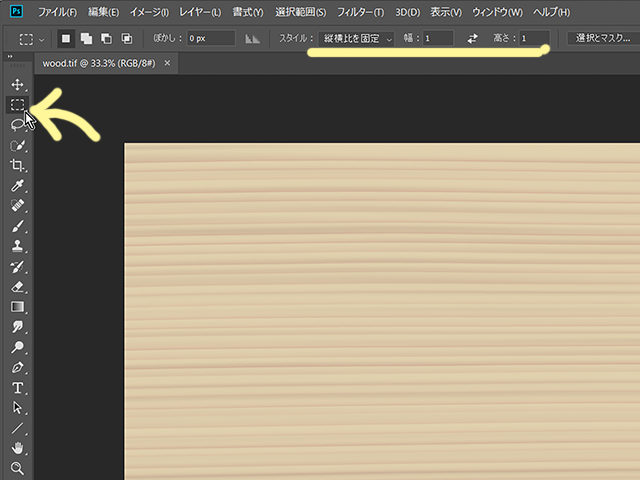Swap width and height values
The image size is (640, 480).
coord(472,39)
